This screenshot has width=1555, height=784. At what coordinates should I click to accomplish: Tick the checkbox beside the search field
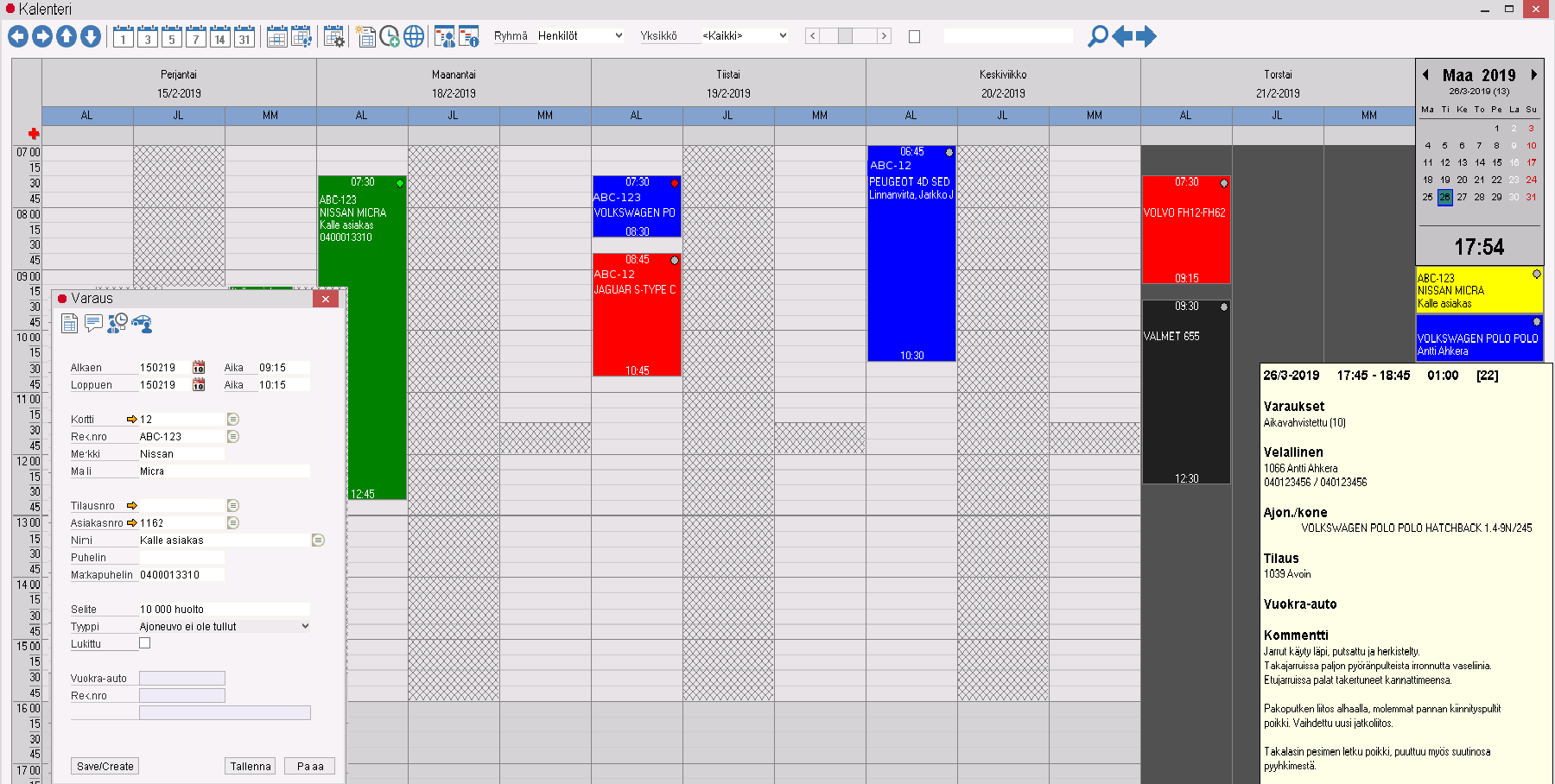[914, 36]
